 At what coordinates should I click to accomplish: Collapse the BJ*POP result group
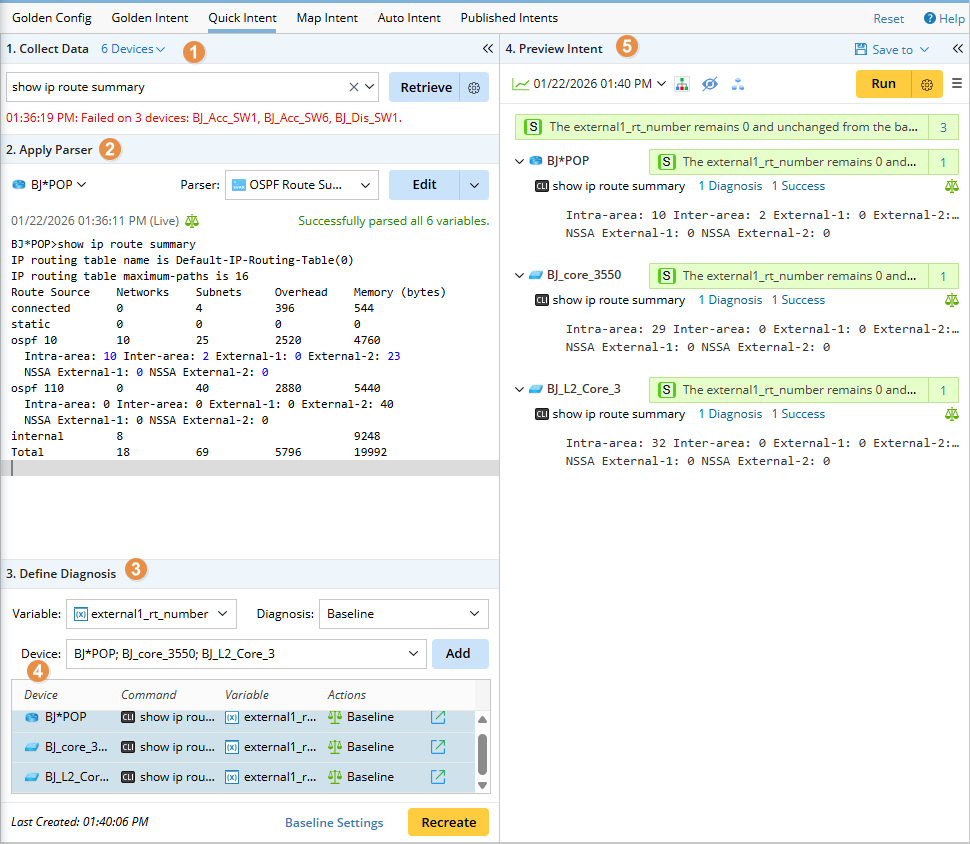(x=519, y=161)
